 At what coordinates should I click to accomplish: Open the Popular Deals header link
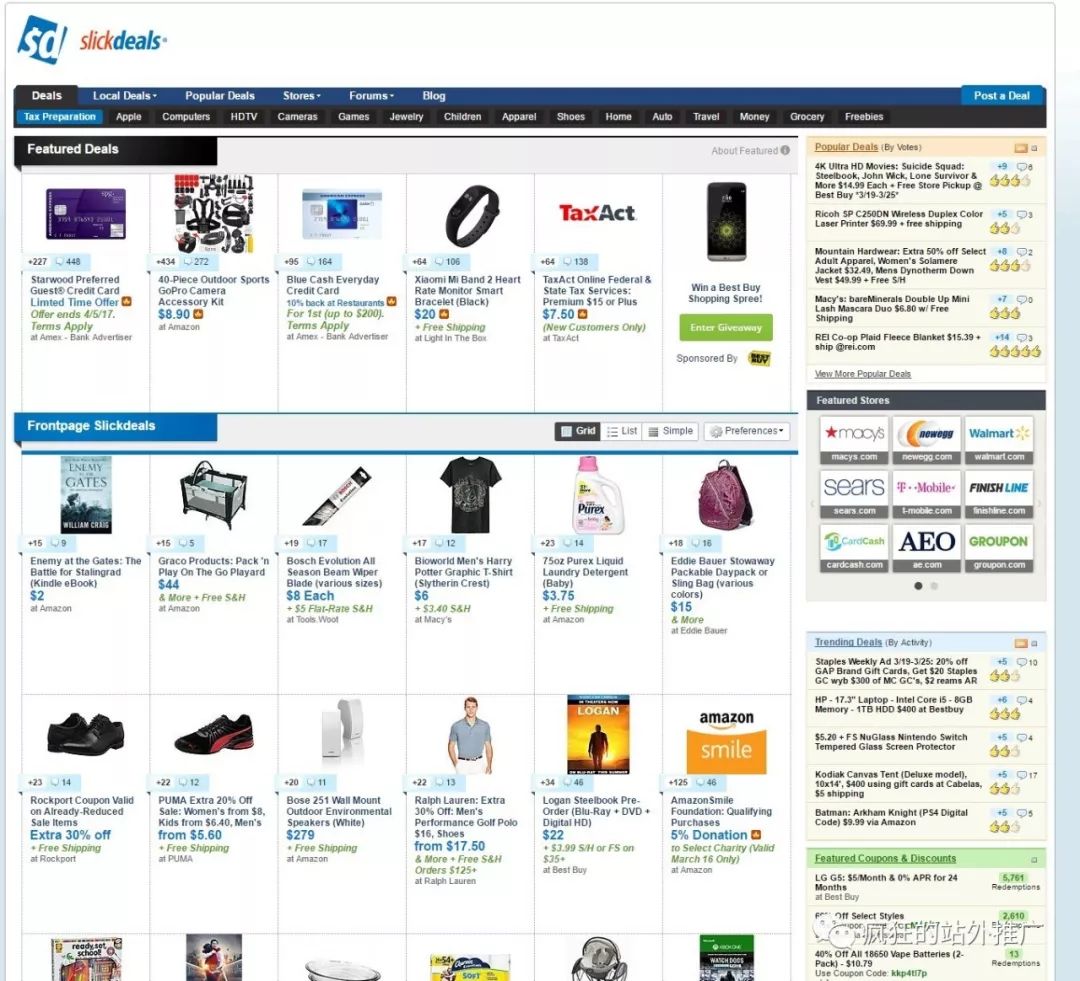pyautogui.click(x=847, y=147)
